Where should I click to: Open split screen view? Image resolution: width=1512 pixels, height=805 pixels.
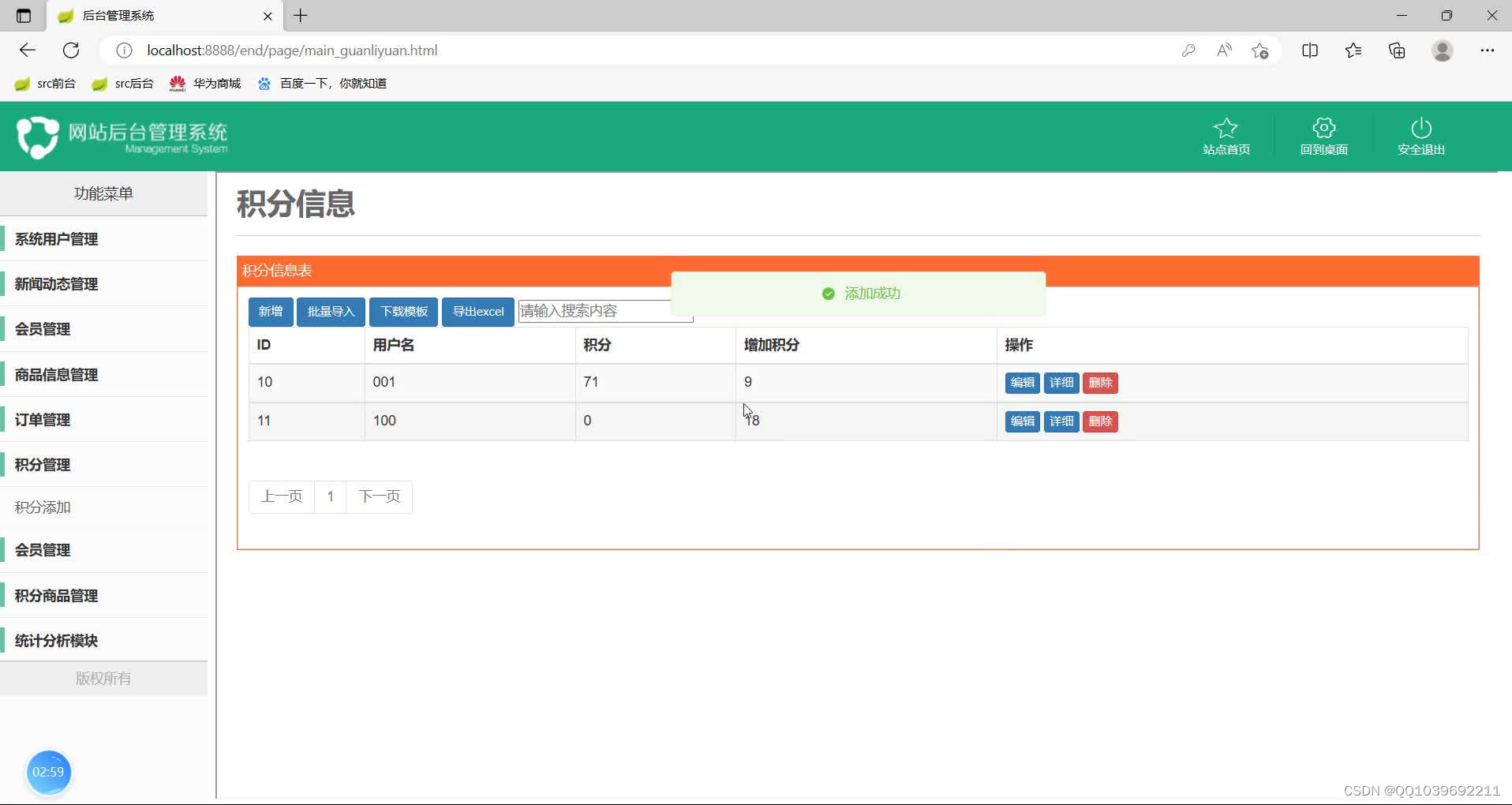(1310, 51)
